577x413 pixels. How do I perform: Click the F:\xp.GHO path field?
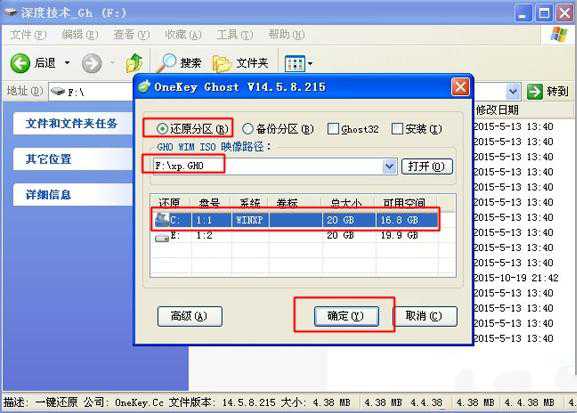268,166
